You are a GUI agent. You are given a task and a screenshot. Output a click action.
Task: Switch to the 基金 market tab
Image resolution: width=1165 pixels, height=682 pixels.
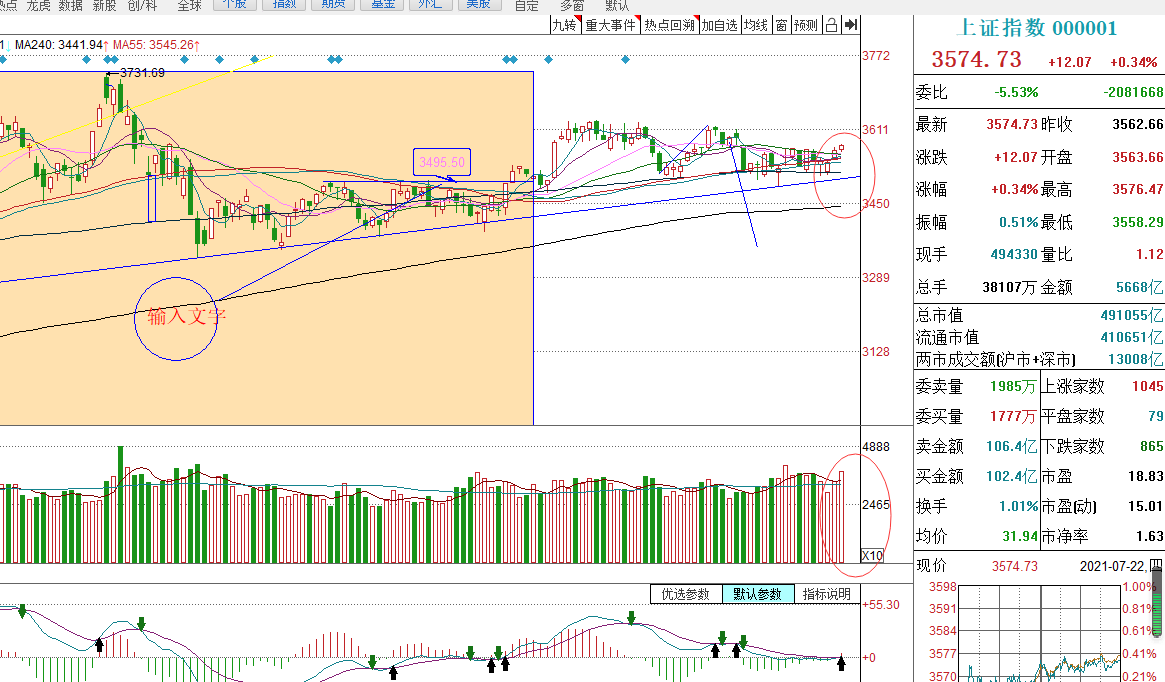pos(382,4)
